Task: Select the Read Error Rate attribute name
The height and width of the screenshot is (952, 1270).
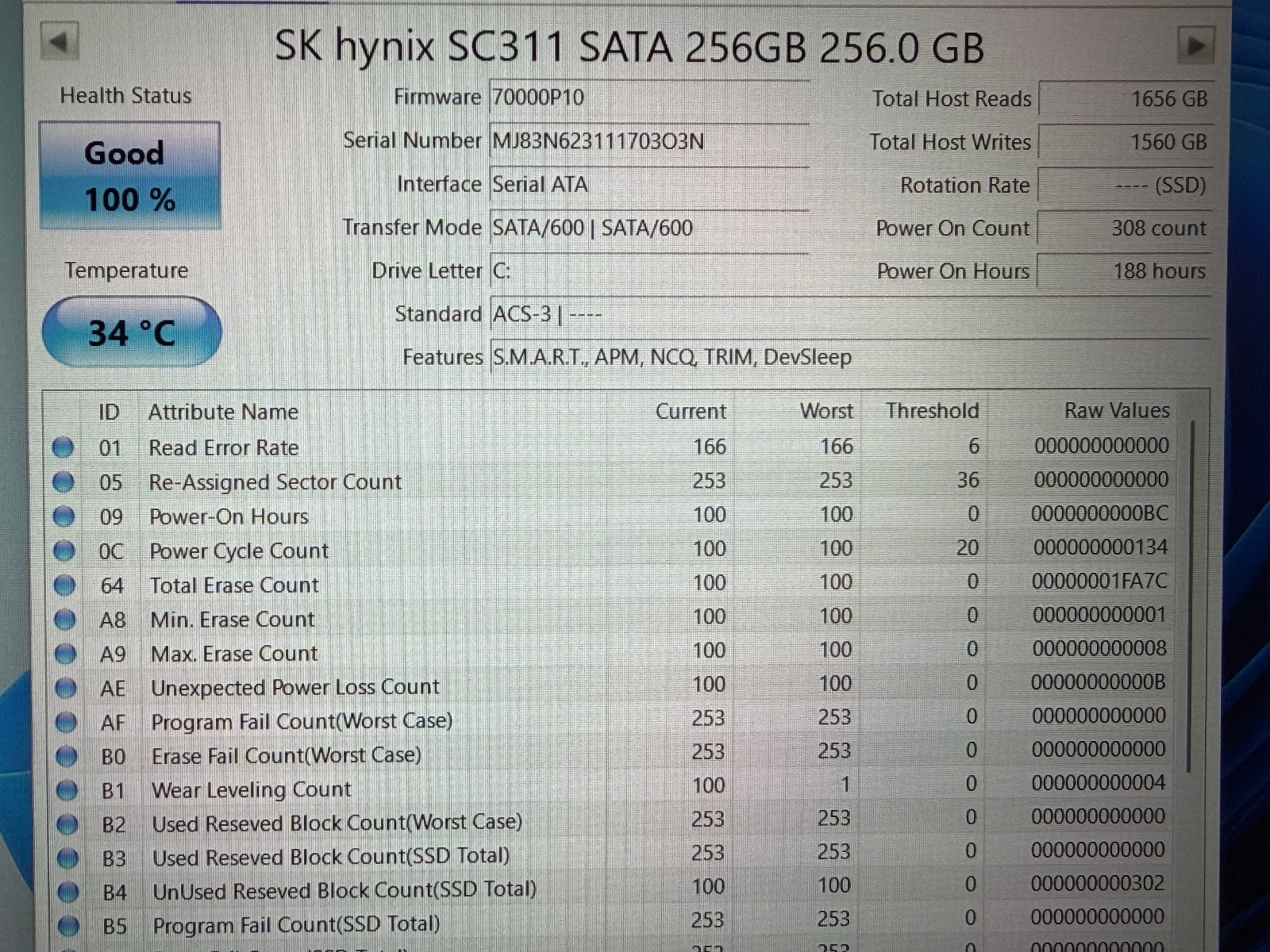Action: (x=224, y=448)
